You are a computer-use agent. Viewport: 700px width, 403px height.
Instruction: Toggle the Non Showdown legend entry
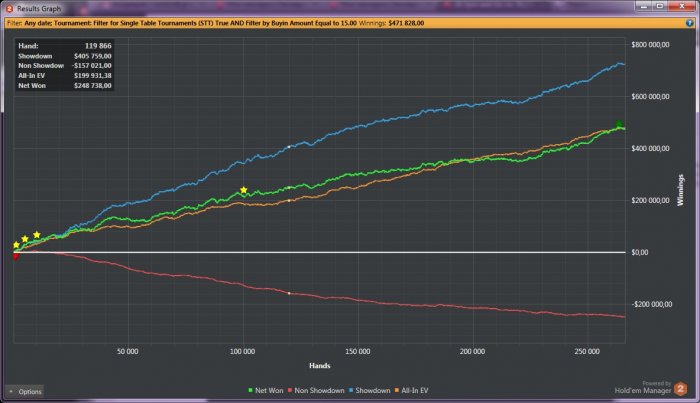(x=316, y=391)
